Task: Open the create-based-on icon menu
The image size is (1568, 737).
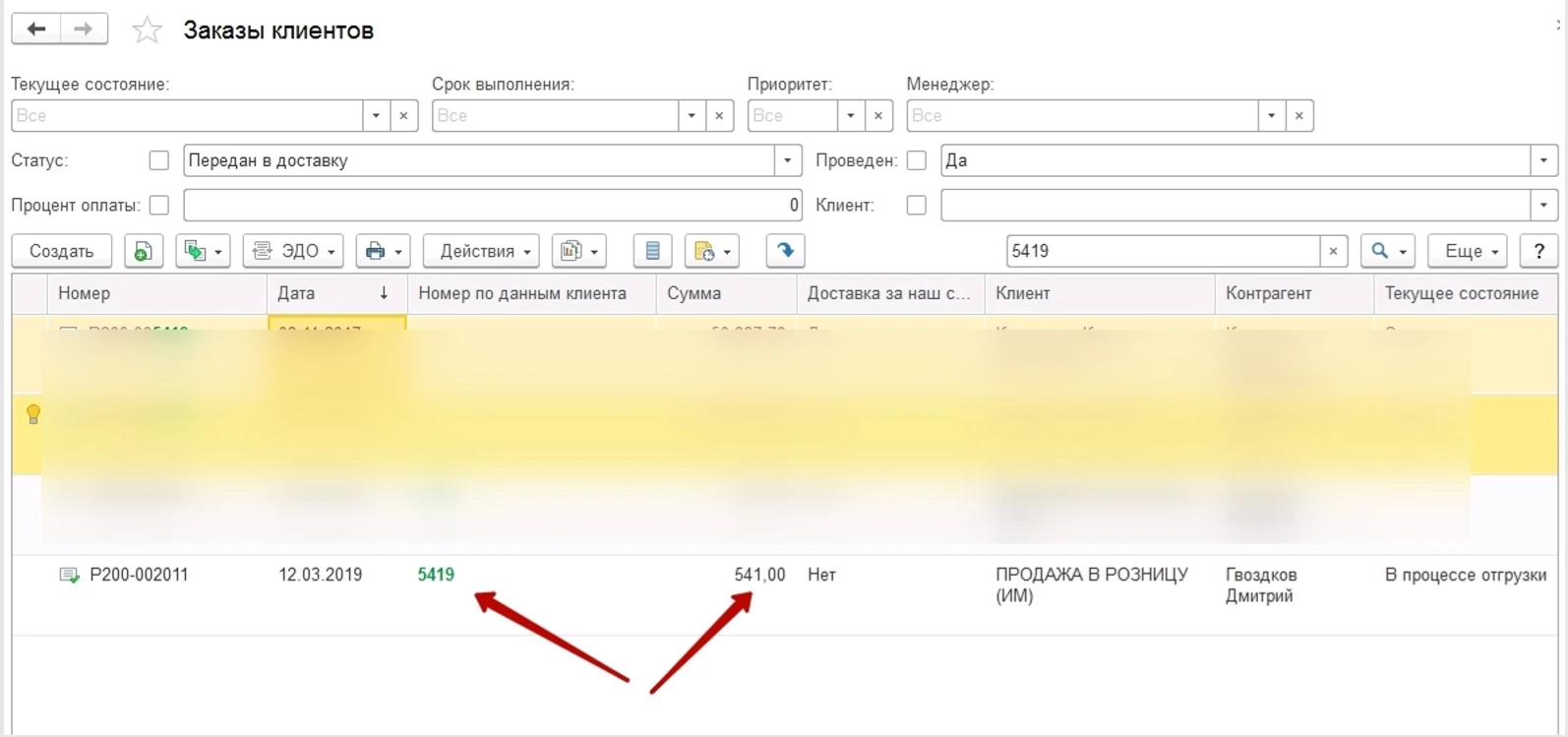Action: click(203, 252)
